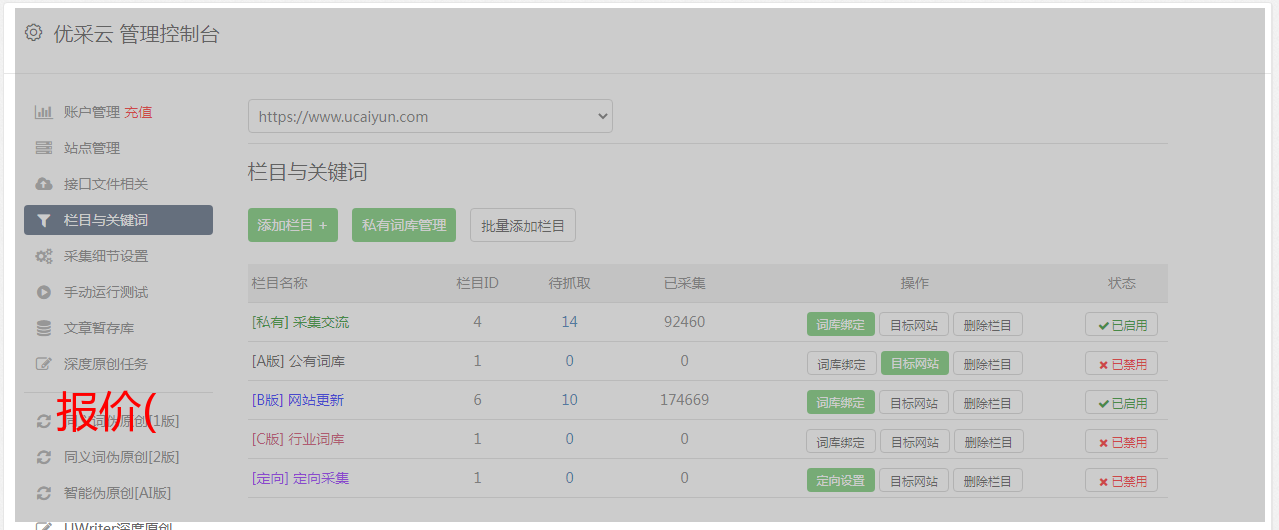The width and height of the screenshot is (1279, 530).
Task: Click the 92460 collected count
Action: click(x=685, y=322)
